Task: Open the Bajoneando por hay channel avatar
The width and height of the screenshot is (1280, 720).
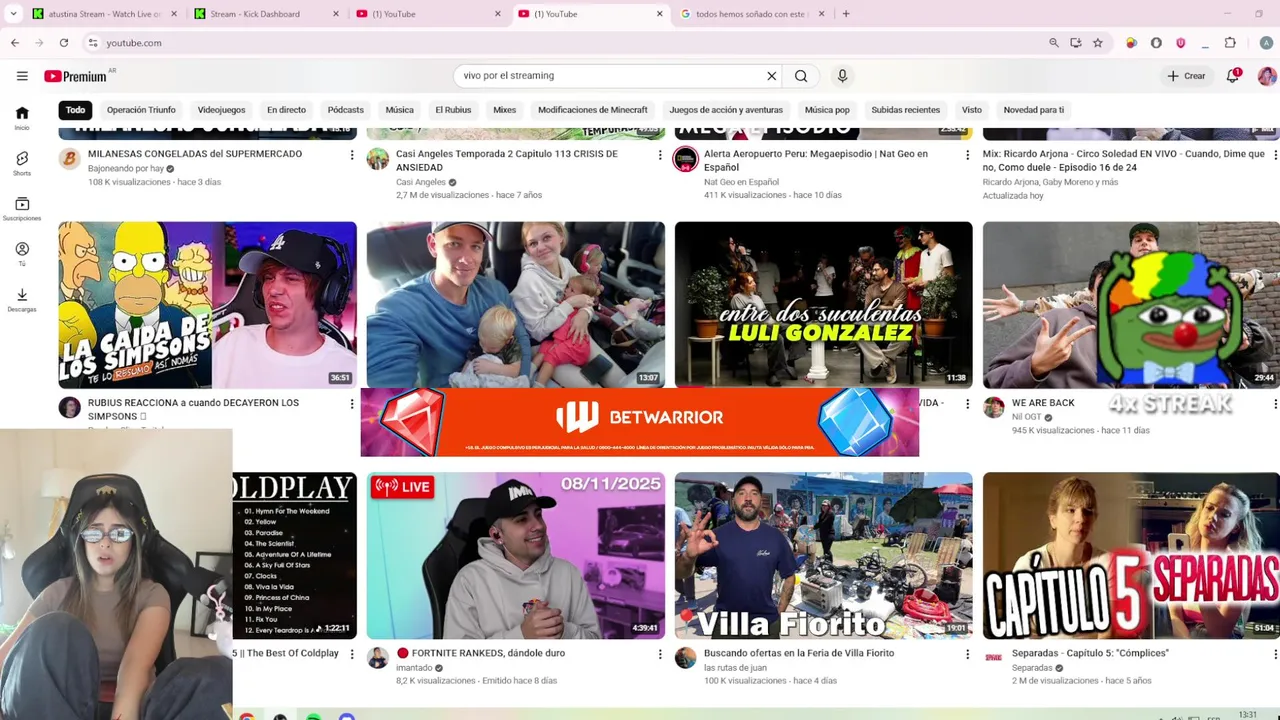Action: click(x=70, y=159)
